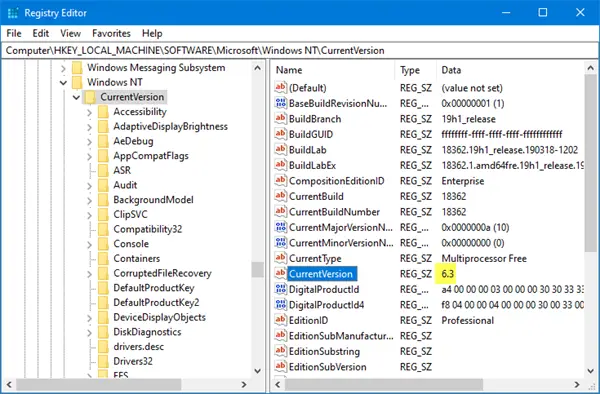
Task: Click the binary icon beside DigitalProductId
Action: click(x=280, y=289)
